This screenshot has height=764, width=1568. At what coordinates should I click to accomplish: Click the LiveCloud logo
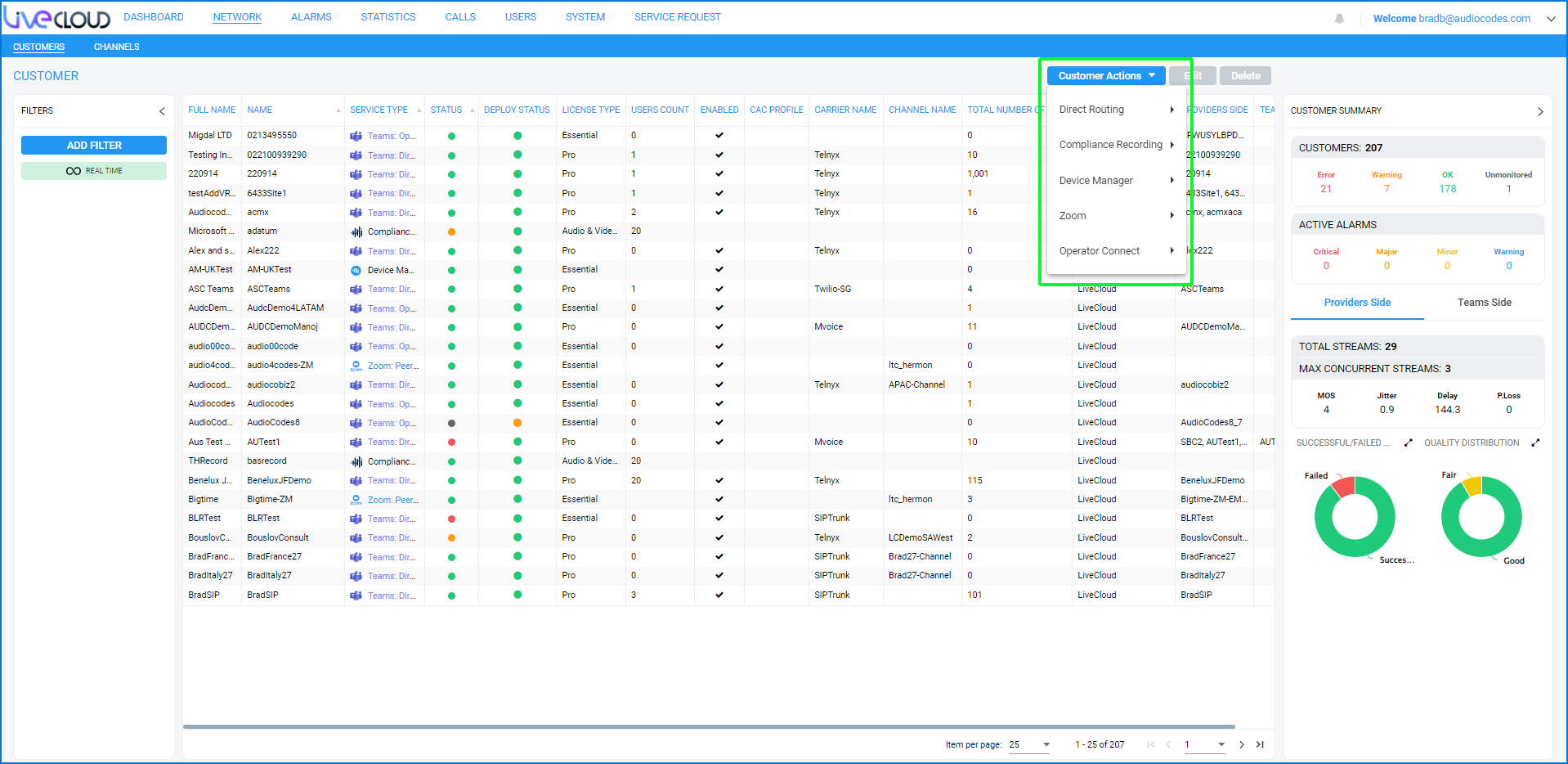click(57, 17)
